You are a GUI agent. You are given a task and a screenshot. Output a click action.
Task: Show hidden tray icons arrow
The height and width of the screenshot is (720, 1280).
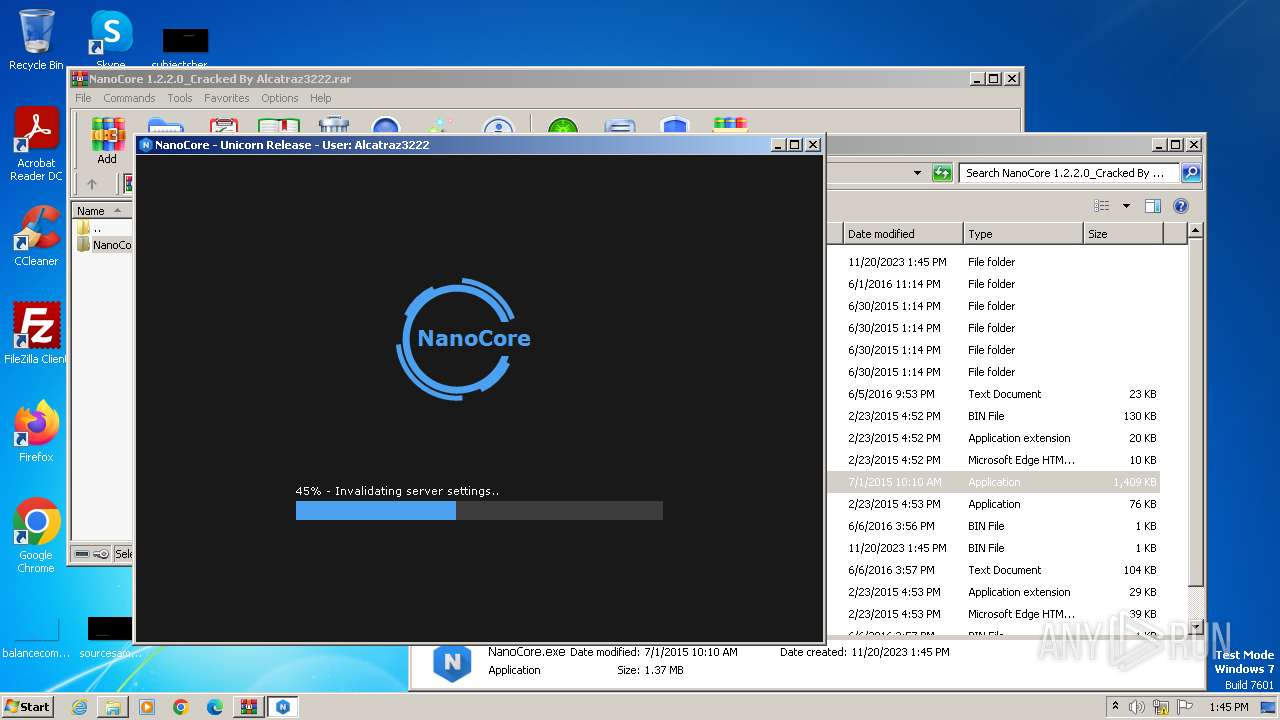click(x=1116, y=706)
